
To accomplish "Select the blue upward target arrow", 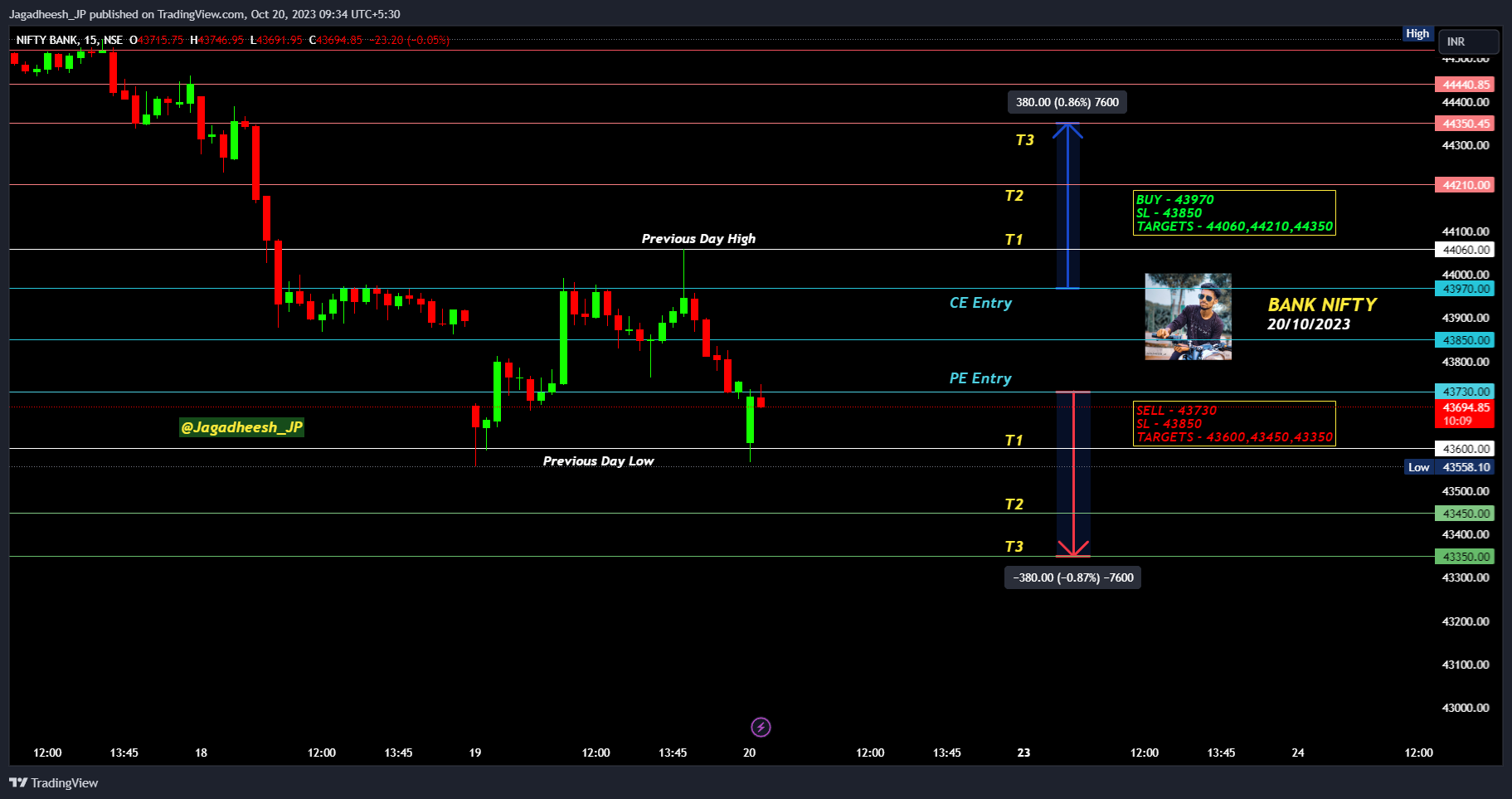I will click(x=1067, y=206).
